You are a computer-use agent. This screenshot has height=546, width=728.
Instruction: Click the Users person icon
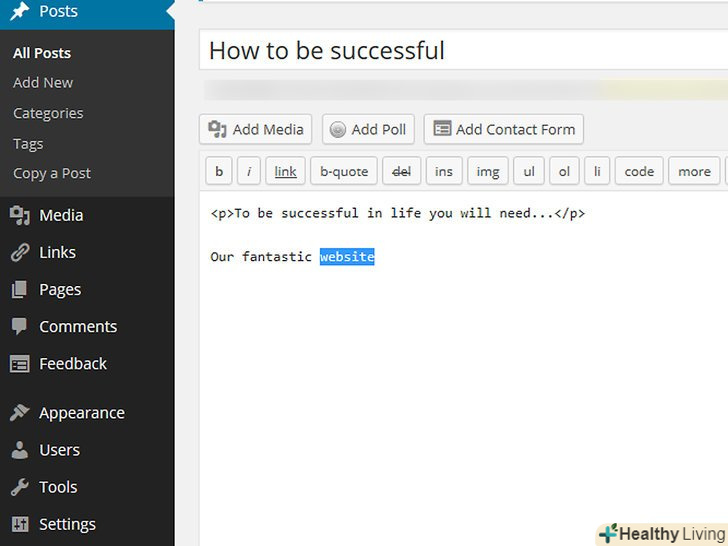[x=20, y=450]
